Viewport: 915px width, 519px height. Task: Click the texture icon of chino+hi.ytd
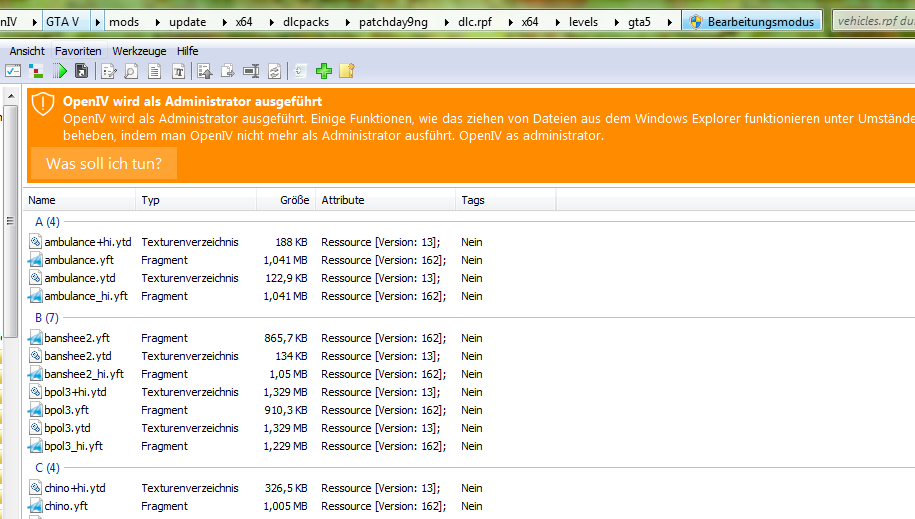(x=36, y=488)
